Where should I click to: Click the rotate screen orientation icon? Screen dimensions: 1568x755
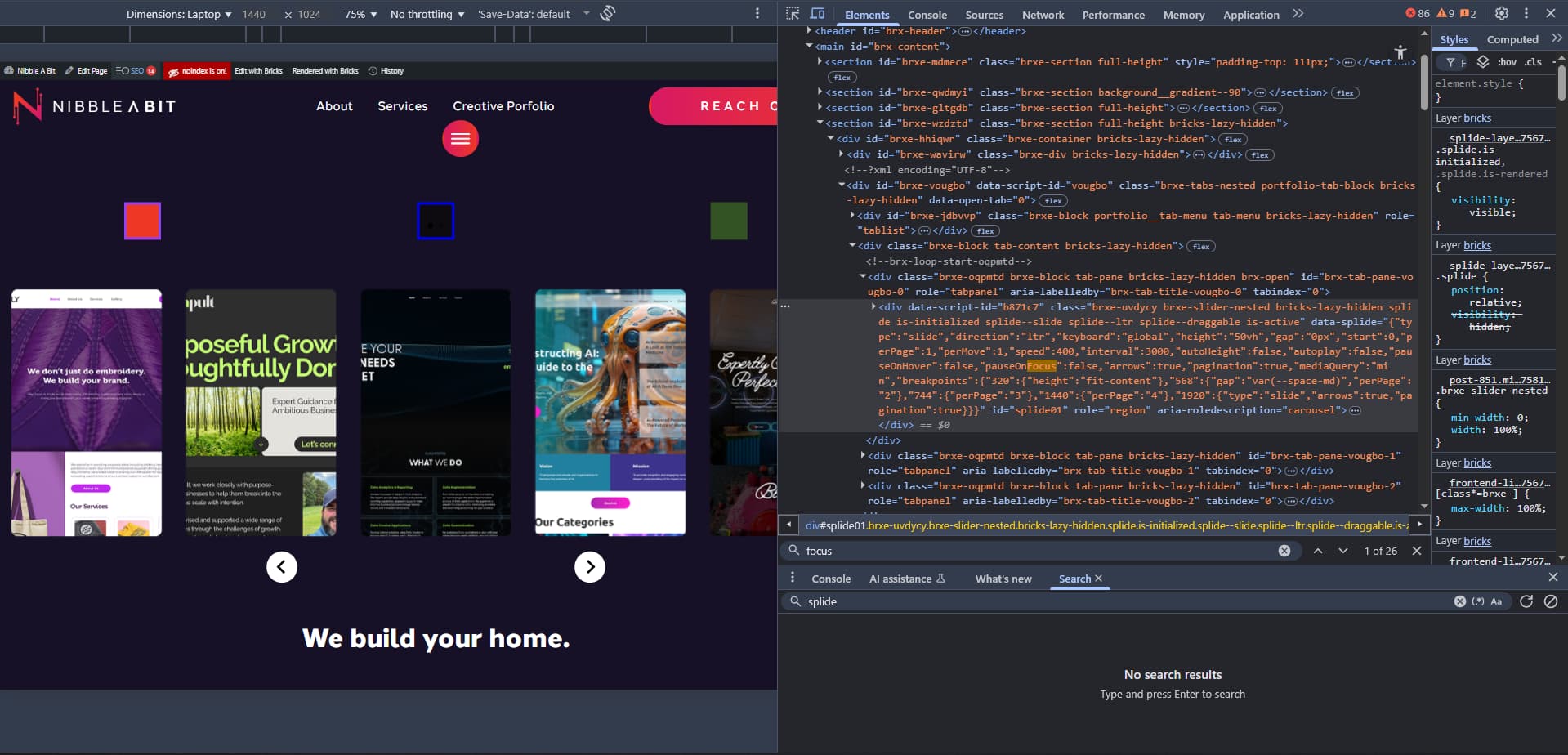pos(607,14)
